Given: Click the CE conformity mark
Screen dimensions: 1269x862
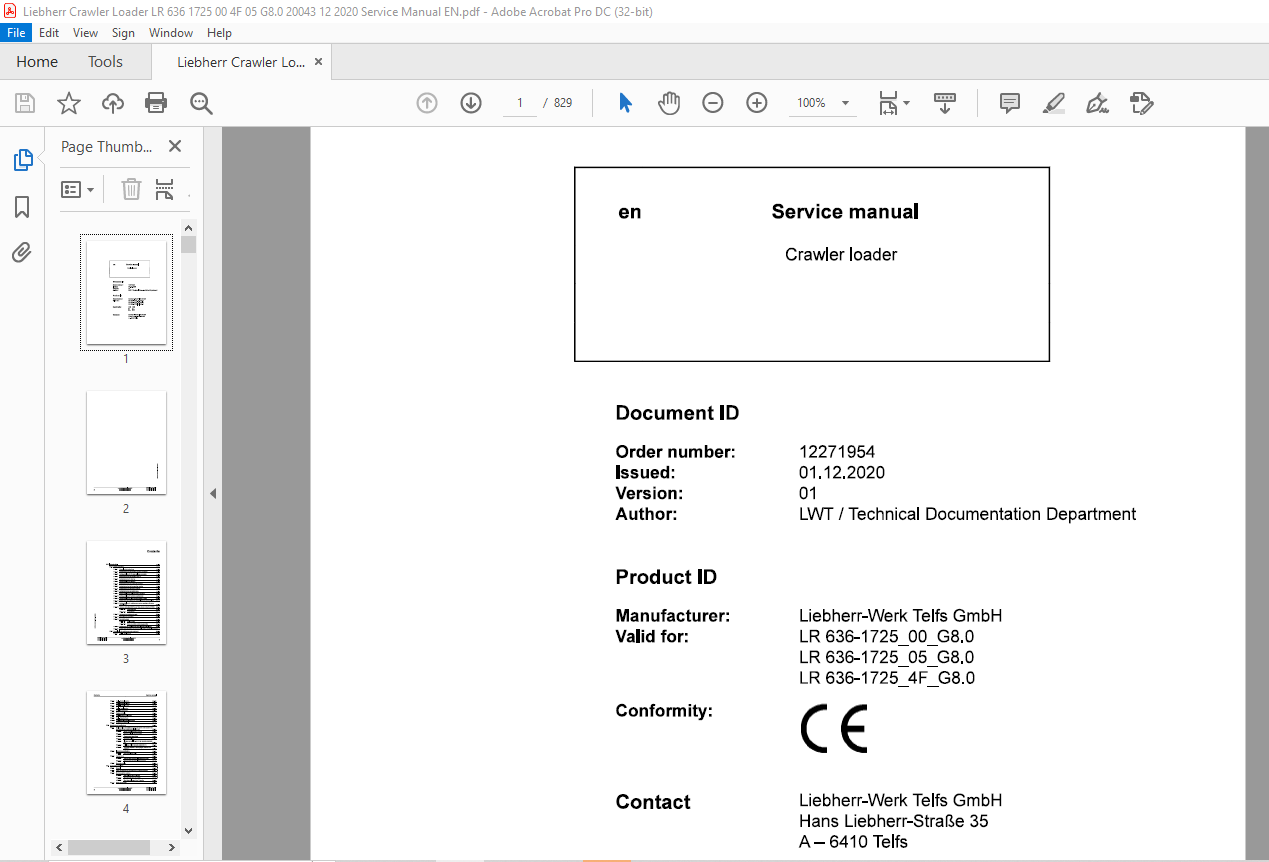Looking at the screenshot, I should (x=834, y=728).
